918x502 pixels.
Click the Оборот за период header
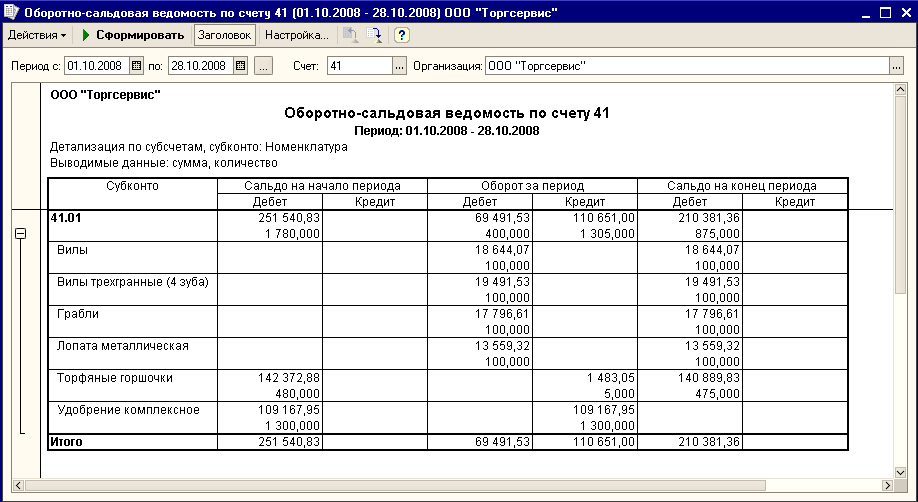[x=533, y=186]
